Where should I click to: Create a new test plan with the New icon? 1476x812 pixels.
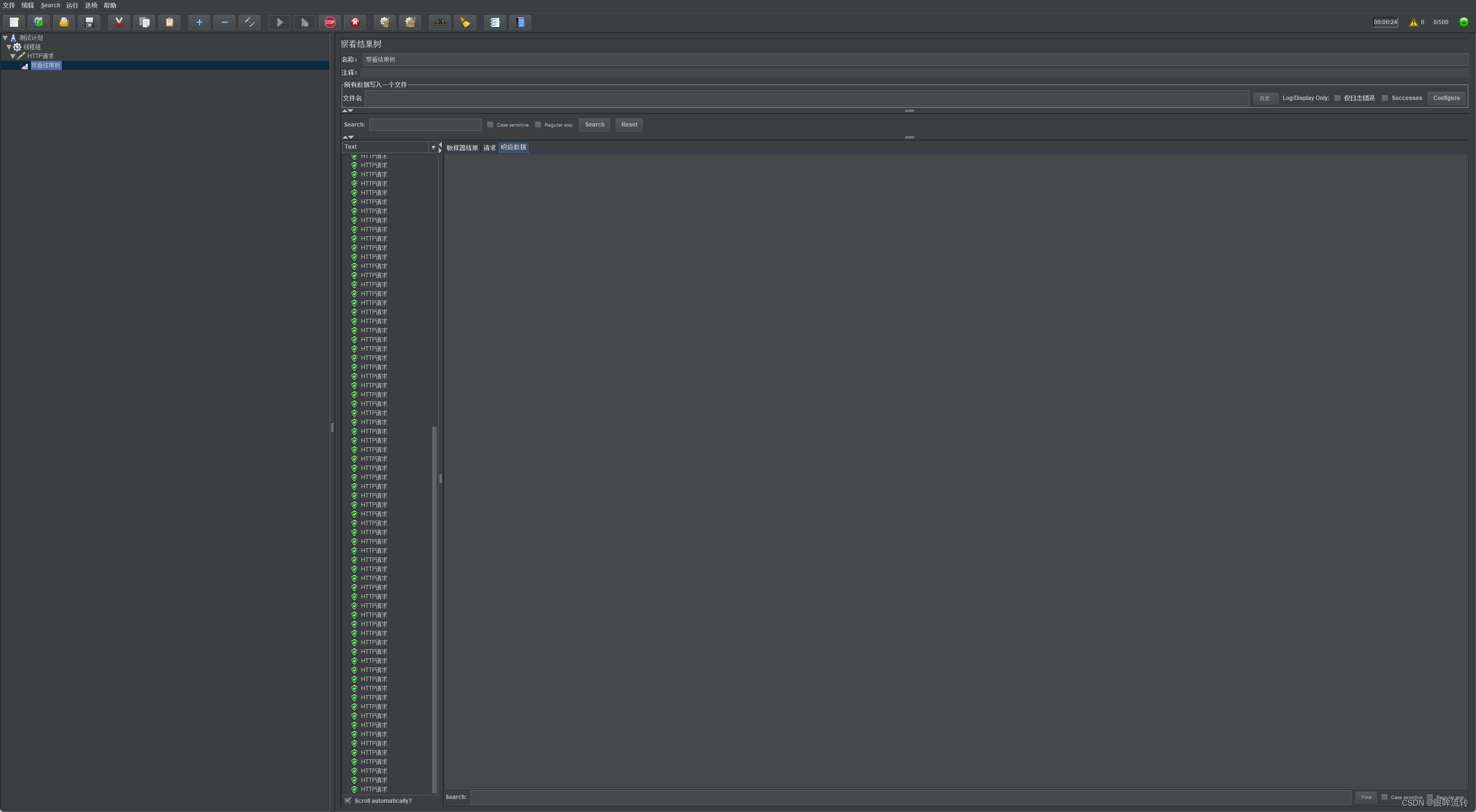click(14, 22)
